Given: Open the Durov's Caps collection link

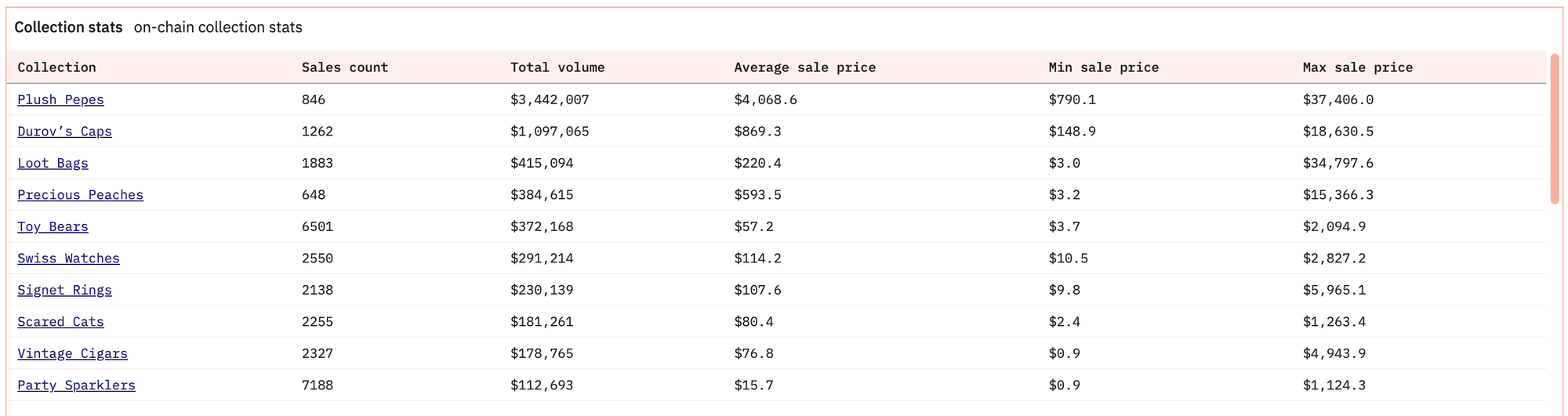Looking at the screenshot, I should (64, 132).
